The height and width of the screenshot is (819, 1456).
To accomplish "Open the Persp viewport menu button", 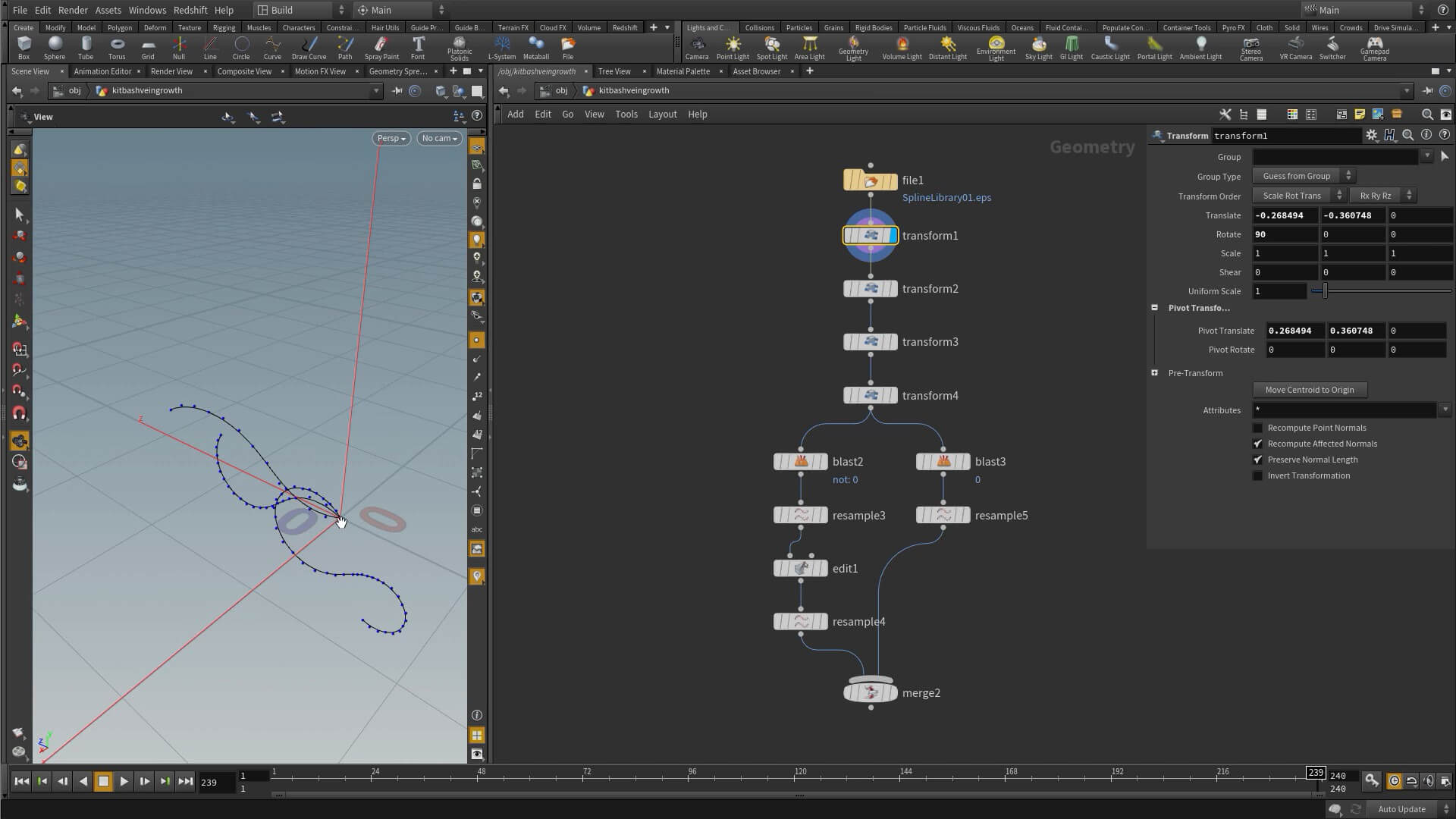I will click(x=391, y=138).
